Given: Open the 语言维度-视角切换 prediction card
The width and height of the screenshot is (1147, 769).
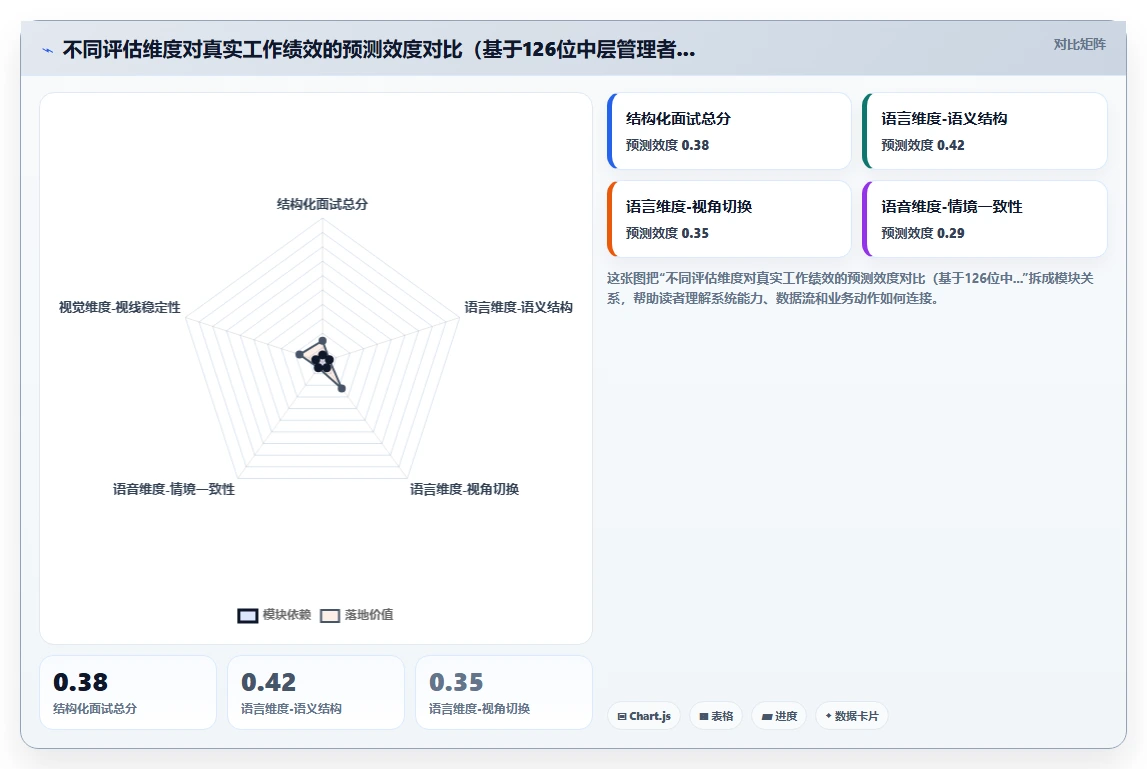Looking at the screenshot, I should pos(729,219).
